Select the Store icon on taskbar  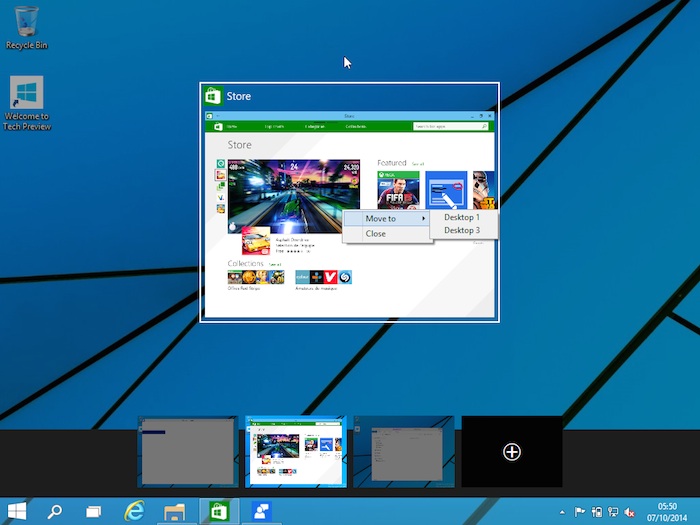click(216, 511)
